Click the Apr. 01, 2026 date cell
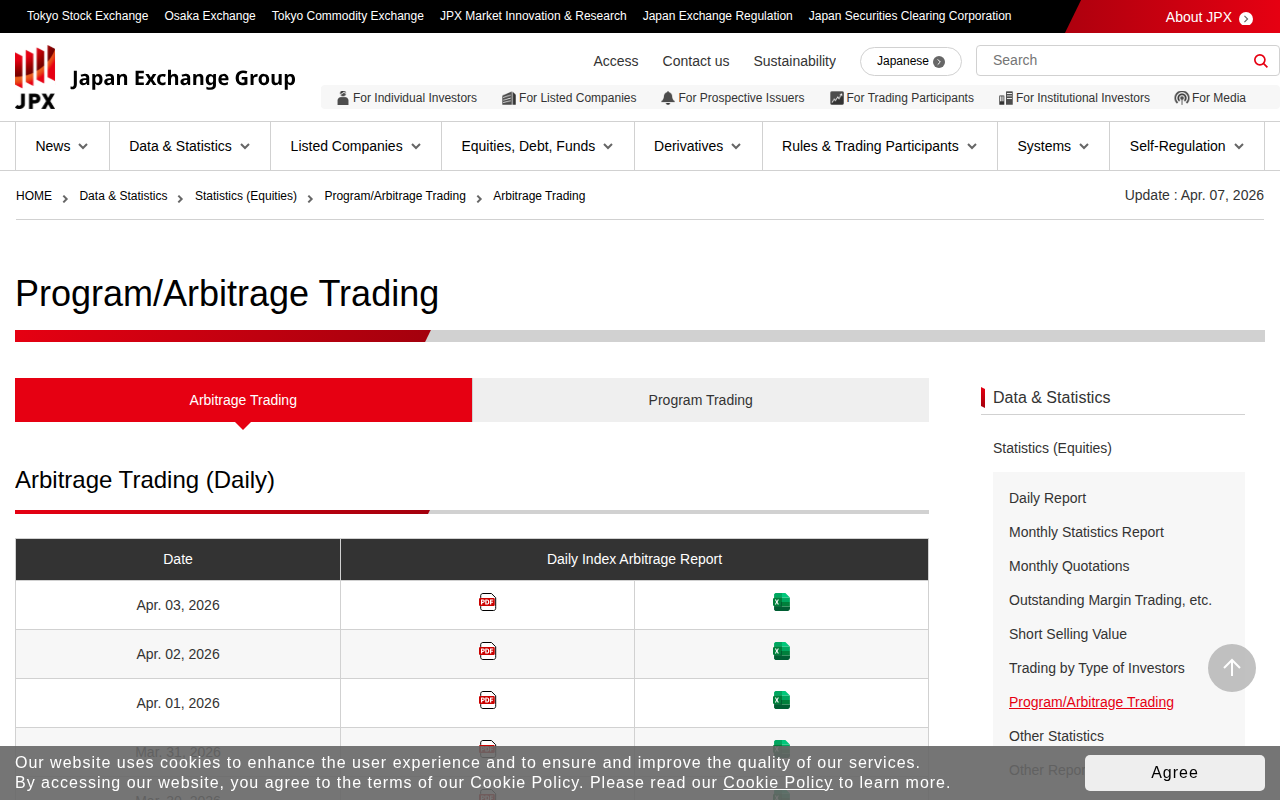This screenshot has width=1280, height=800. pyautogui.click(x=178, y=703)
